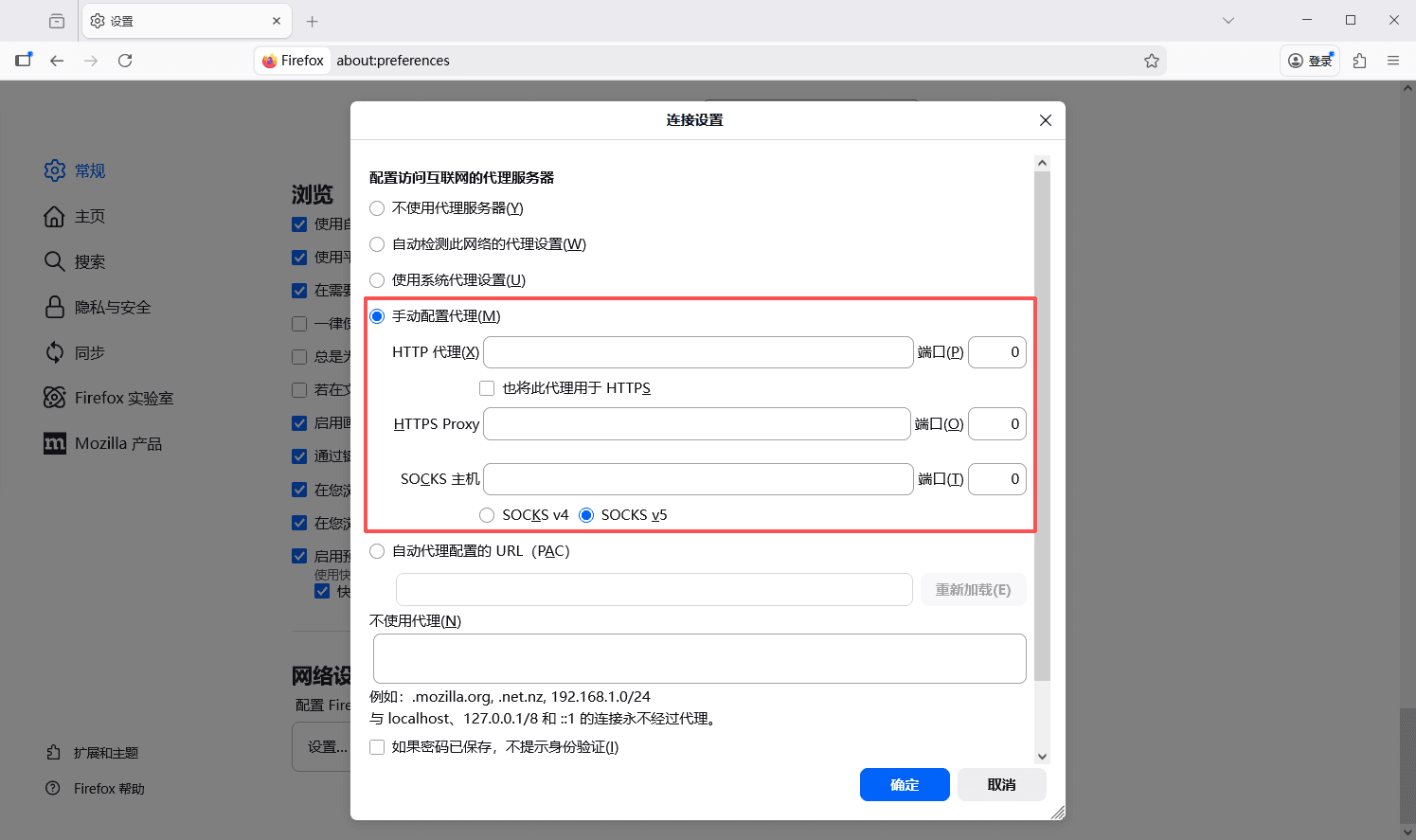Image resolution: width=1416 pixels, height=840 pixels.
Task: Open the list-all-tabs chevron dropdown
Action: click(x=1228, y=20)
